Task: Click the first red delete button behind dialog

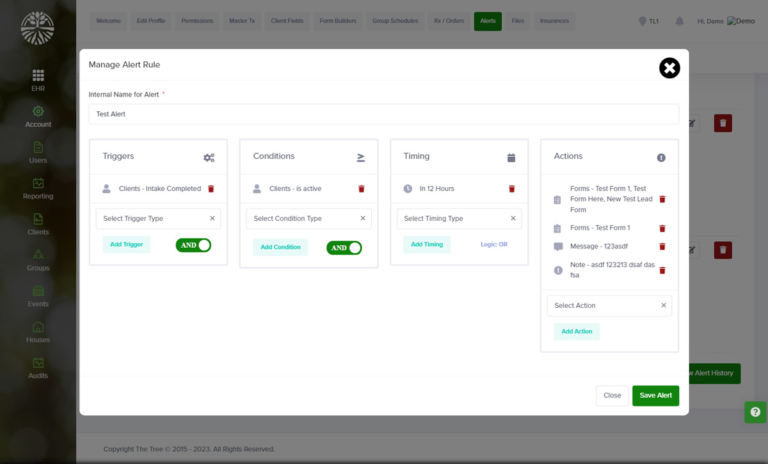Action: tap(723, 123)
